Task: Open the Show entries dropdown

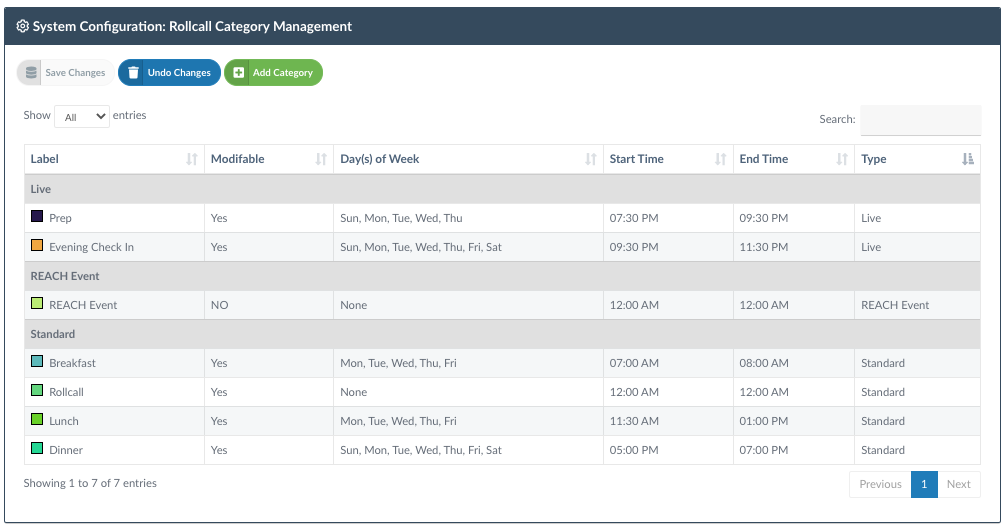Action: tap(82, 116)
